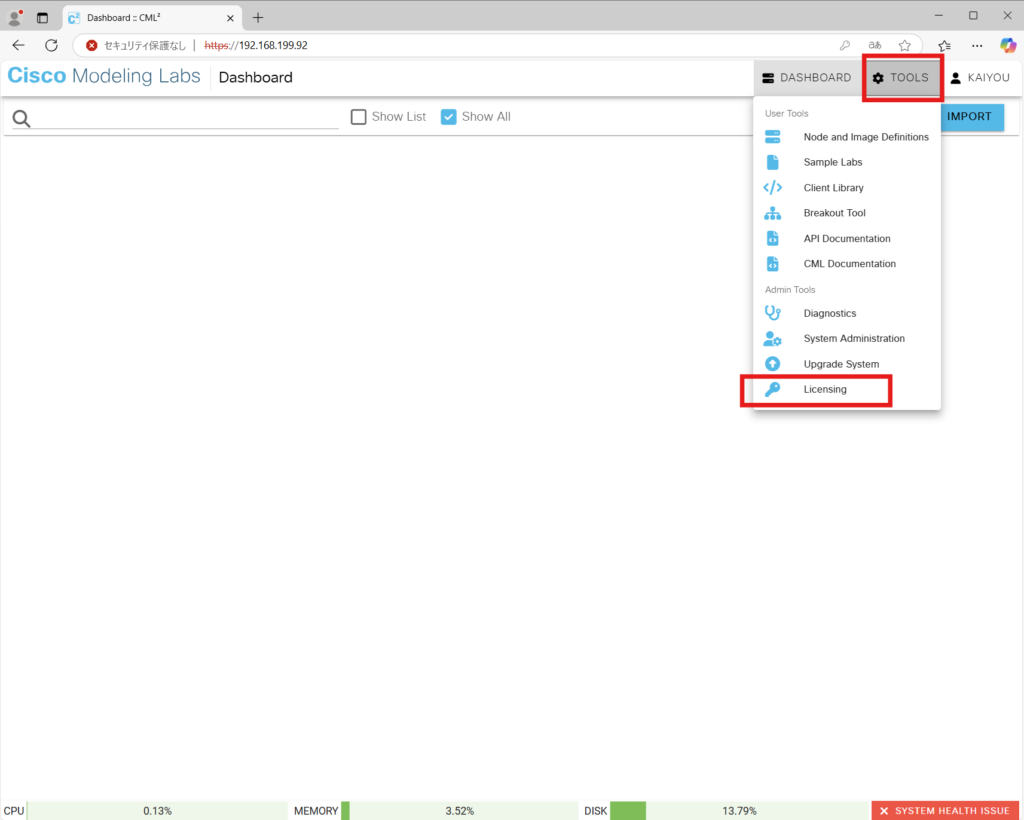The width and height of the screenshot is (1024, 820).
Task: Click the DISK usage bar
Action: [740, 811]
